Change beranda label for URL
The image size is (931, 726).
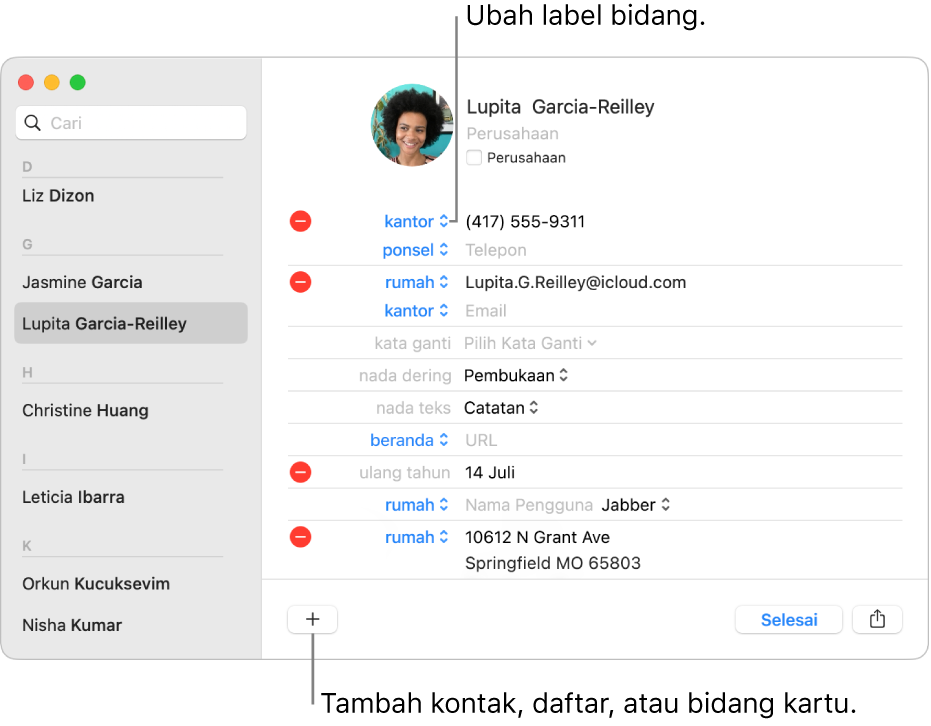[408, 440]
